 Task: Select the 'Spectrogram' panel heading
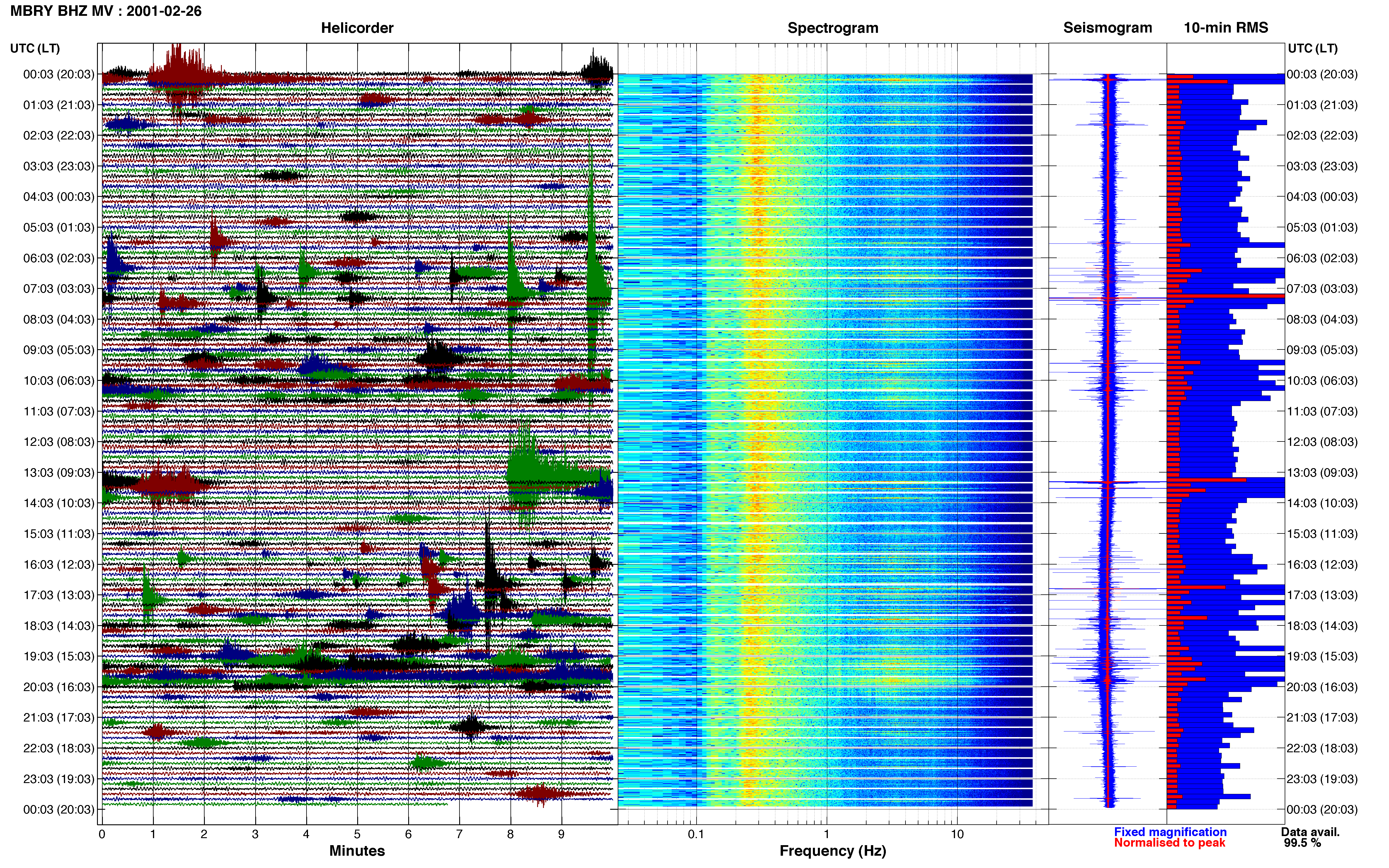833,28
